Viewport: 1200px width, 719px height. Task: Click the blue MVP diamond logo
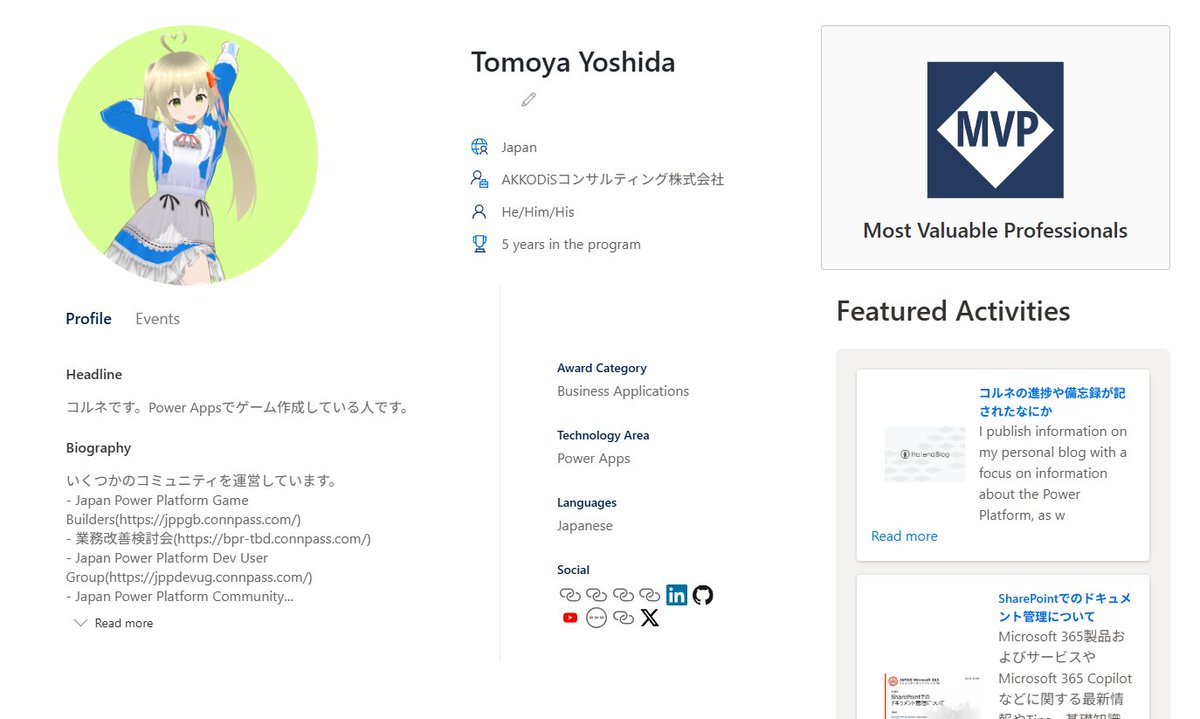[x=995, y=130]
